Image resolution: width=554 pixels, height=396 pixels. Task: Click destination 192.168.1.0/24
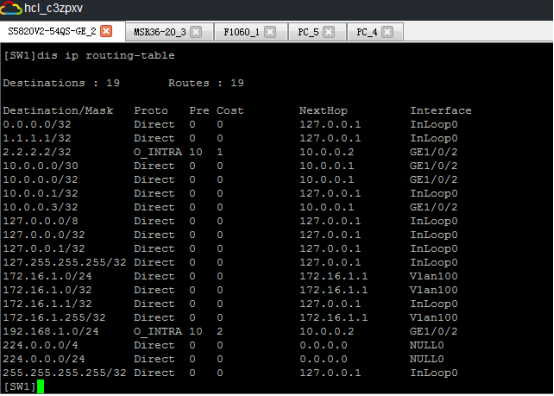click(x=51, y=331)
